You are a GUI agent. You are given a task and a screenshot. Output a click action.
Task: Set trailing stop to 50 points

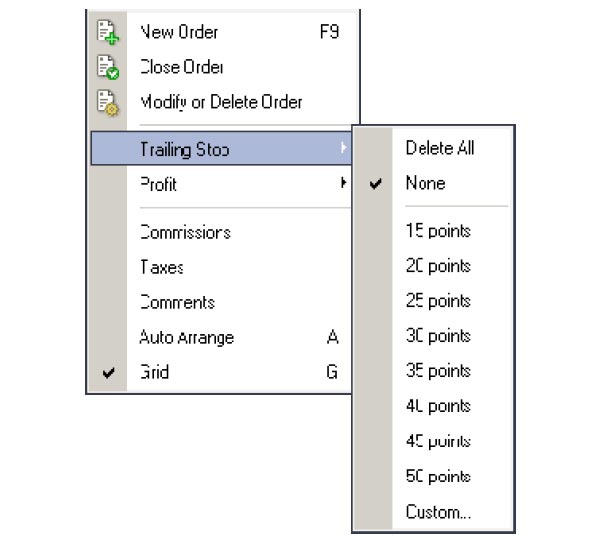click(438, 476)
